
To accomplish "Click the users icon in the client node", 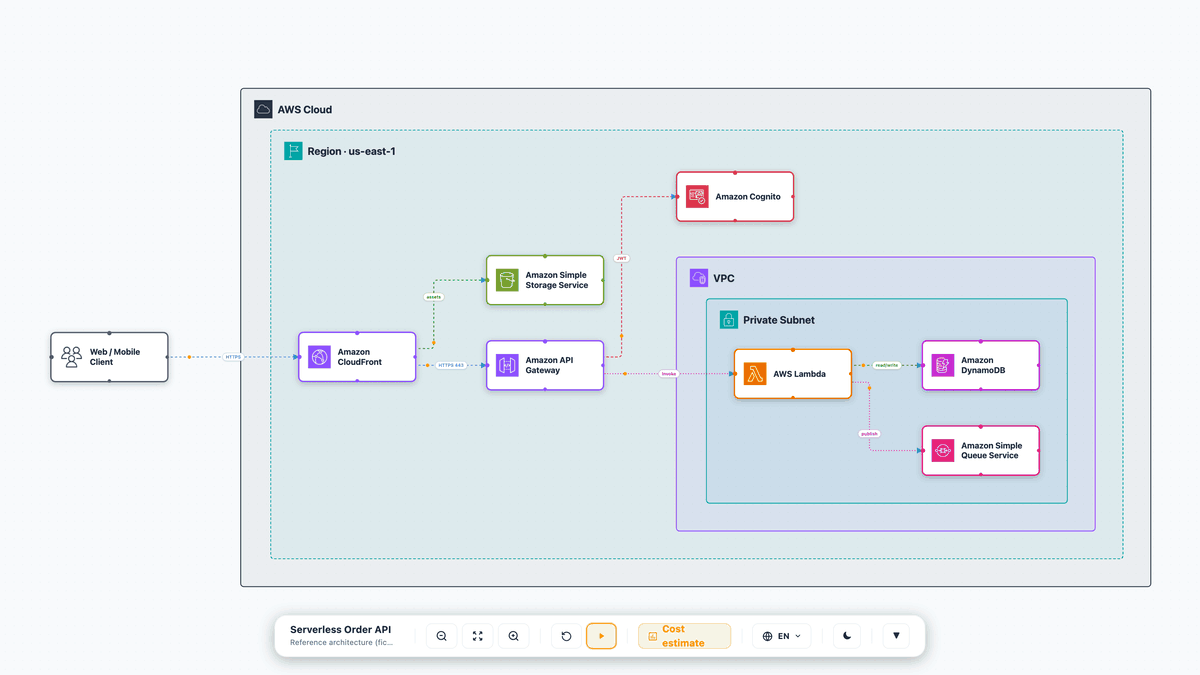I will click(x=71, y=357).
